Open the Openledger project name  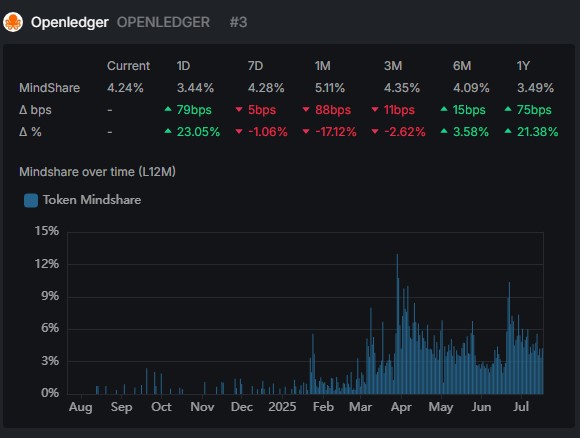click(x=70, y=22)
